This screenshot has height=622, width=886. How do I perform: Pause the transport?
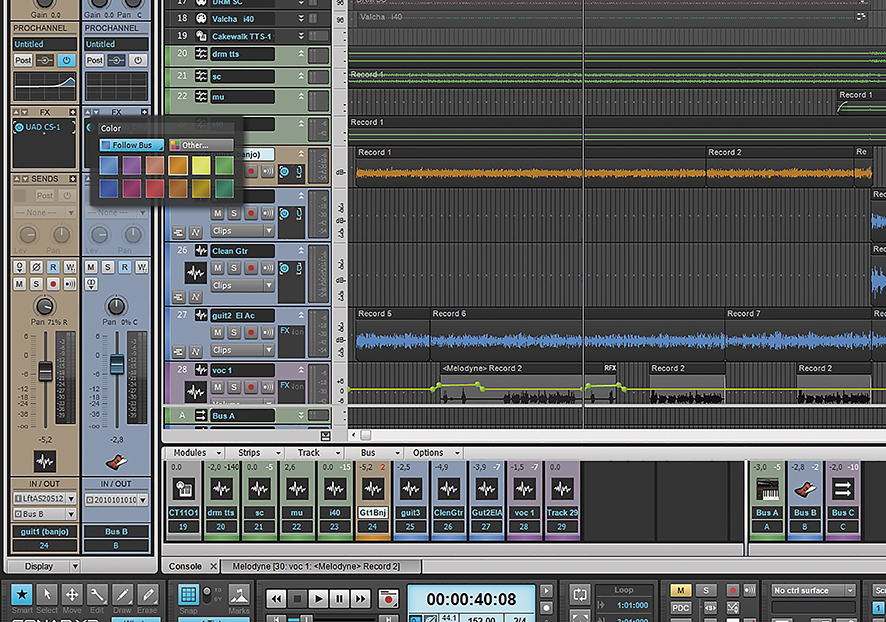(x=339, y=598)
